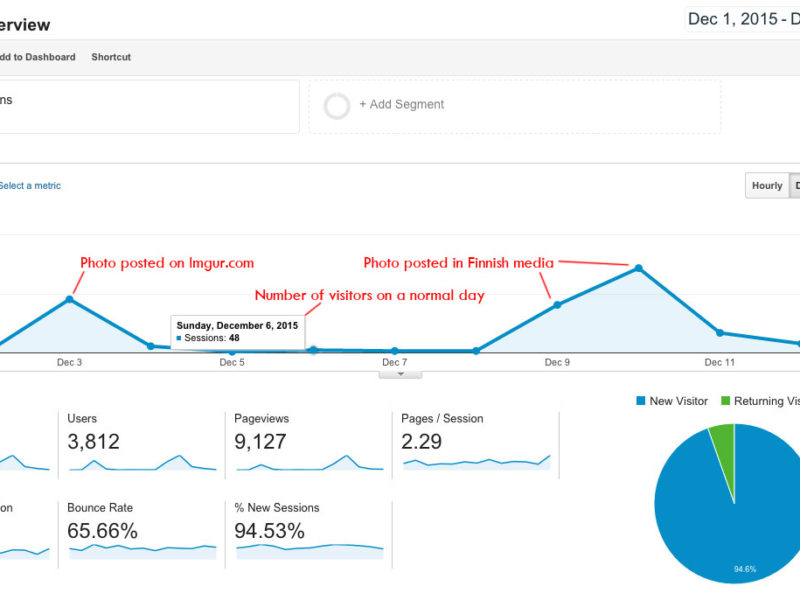Screen dimensions: 800x600
Task: Select the % New Sessions metric card
Action: coord(309,534)
